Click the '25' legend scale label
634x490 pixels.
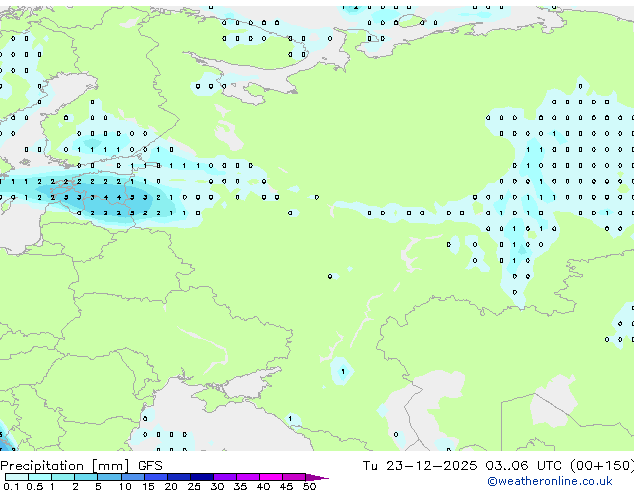(194, 486)
